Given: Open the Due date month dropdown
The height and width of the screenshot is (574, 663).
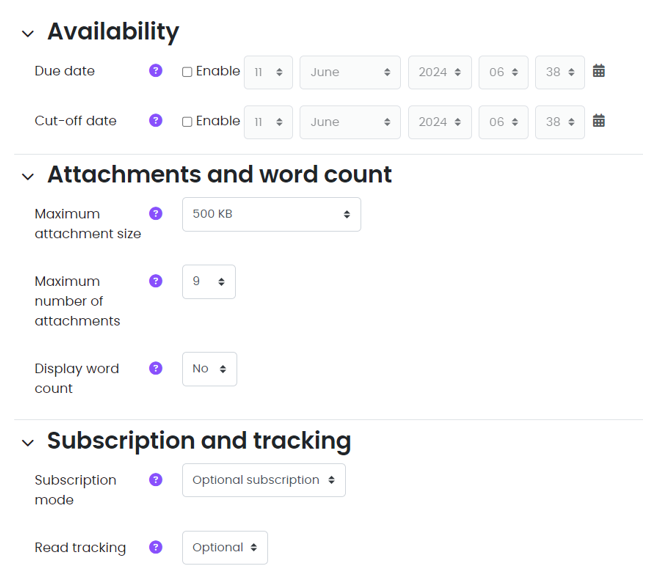Looking at the screenshot, I should [350, 72].
